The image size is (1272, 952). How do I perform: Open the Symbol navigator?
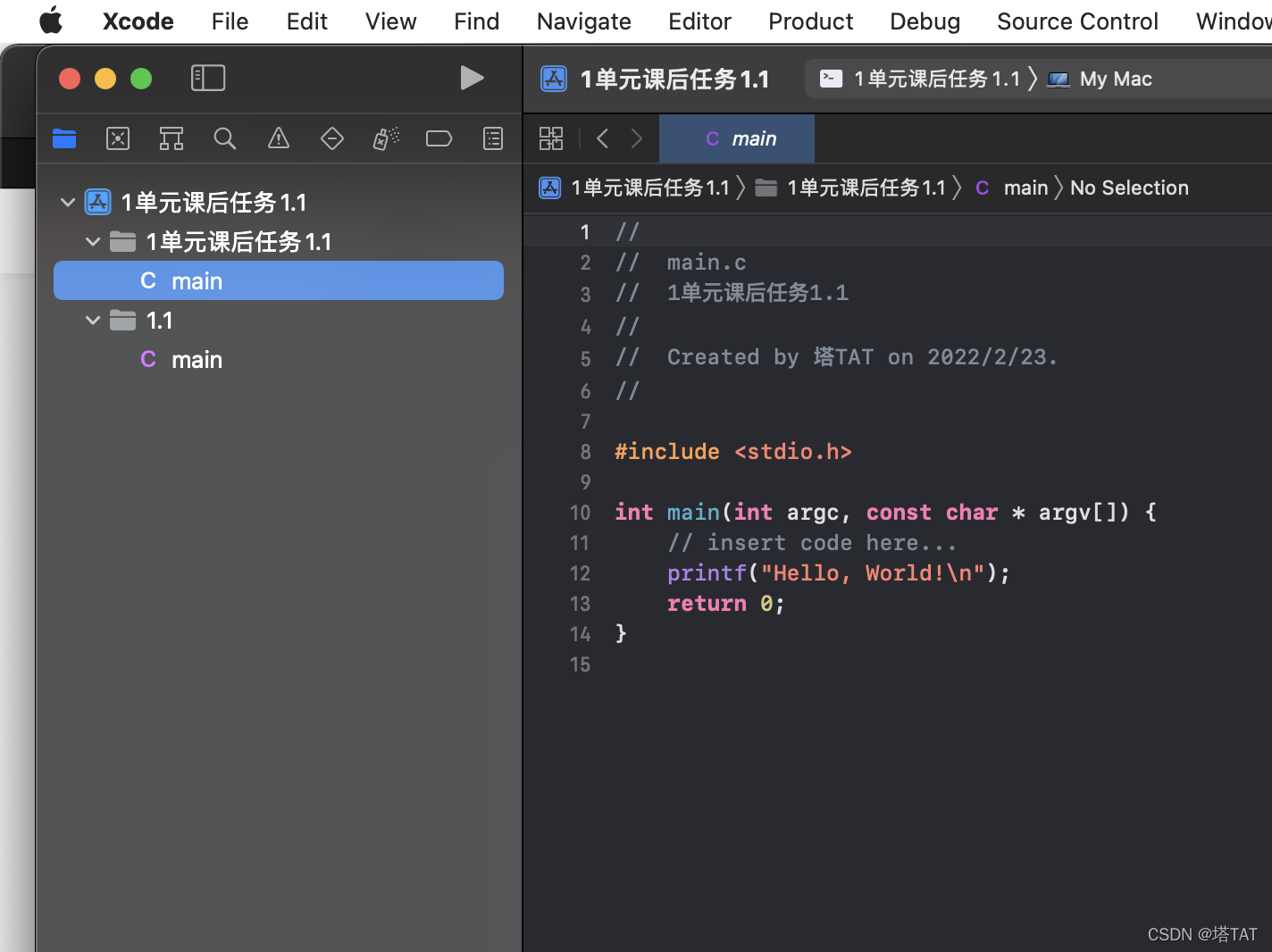click(171, 138)
